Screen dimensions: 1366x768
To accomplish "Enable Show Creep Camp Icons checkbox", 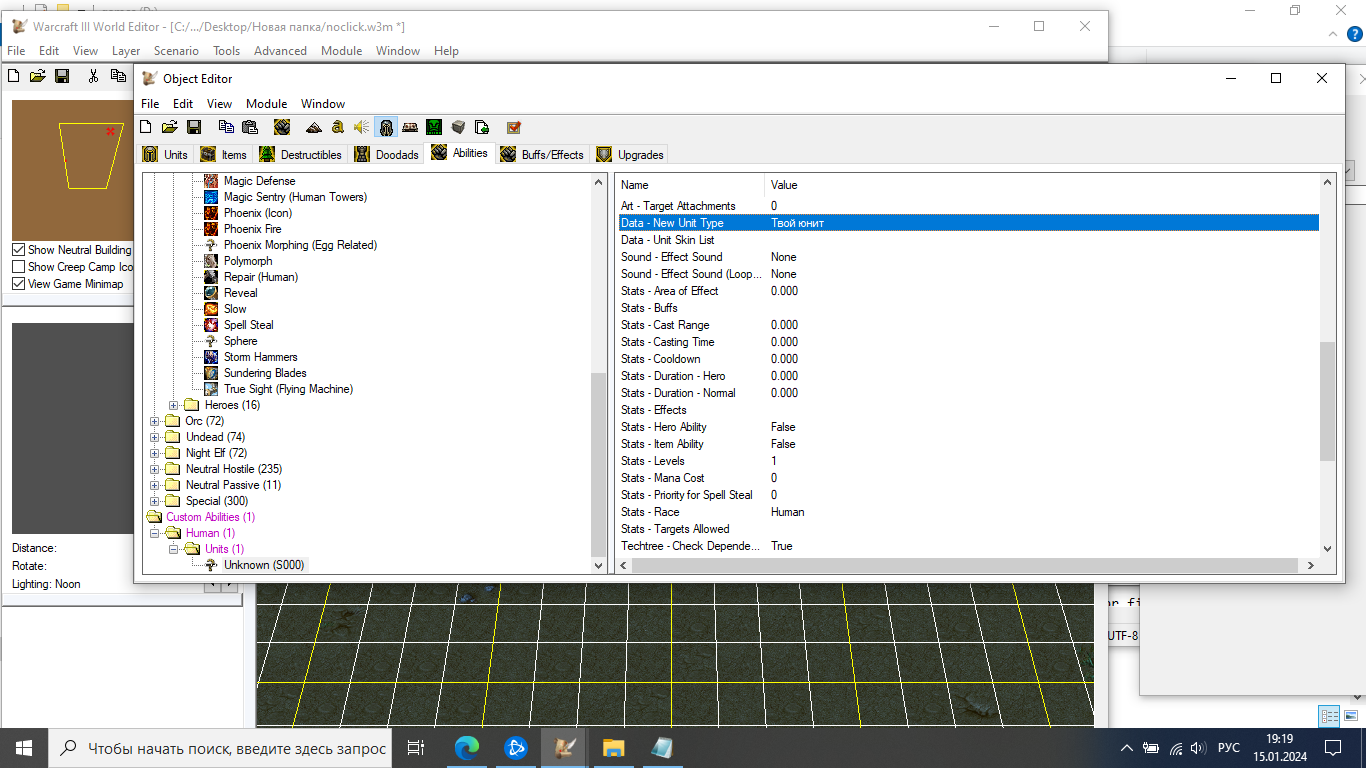I will pos(19,267).
